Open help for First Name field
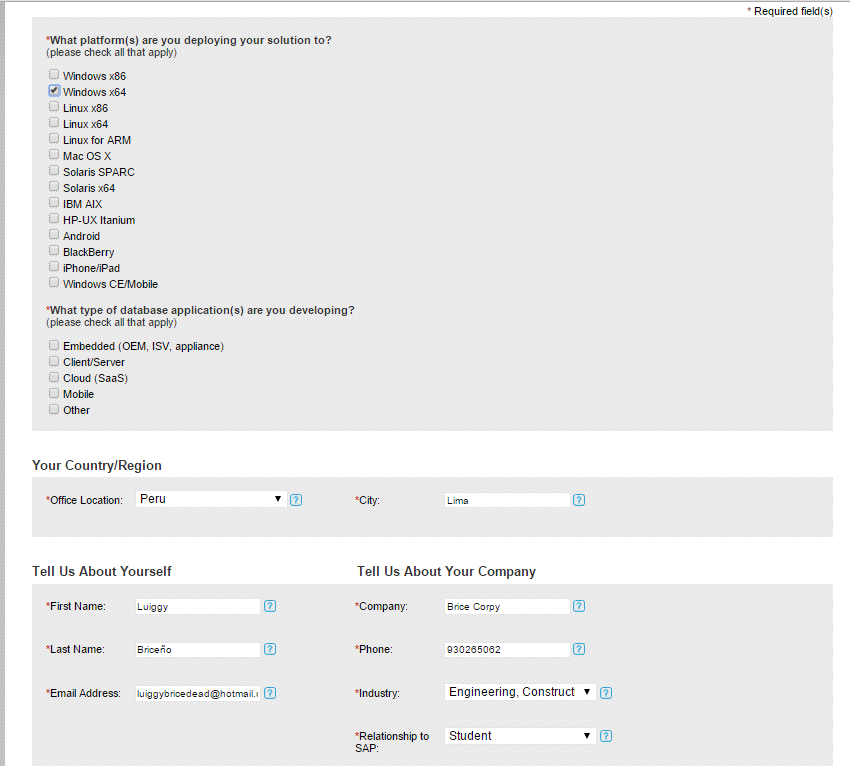Image resolution: width=850 pixels, height=766 pixels. click(269, 605)
